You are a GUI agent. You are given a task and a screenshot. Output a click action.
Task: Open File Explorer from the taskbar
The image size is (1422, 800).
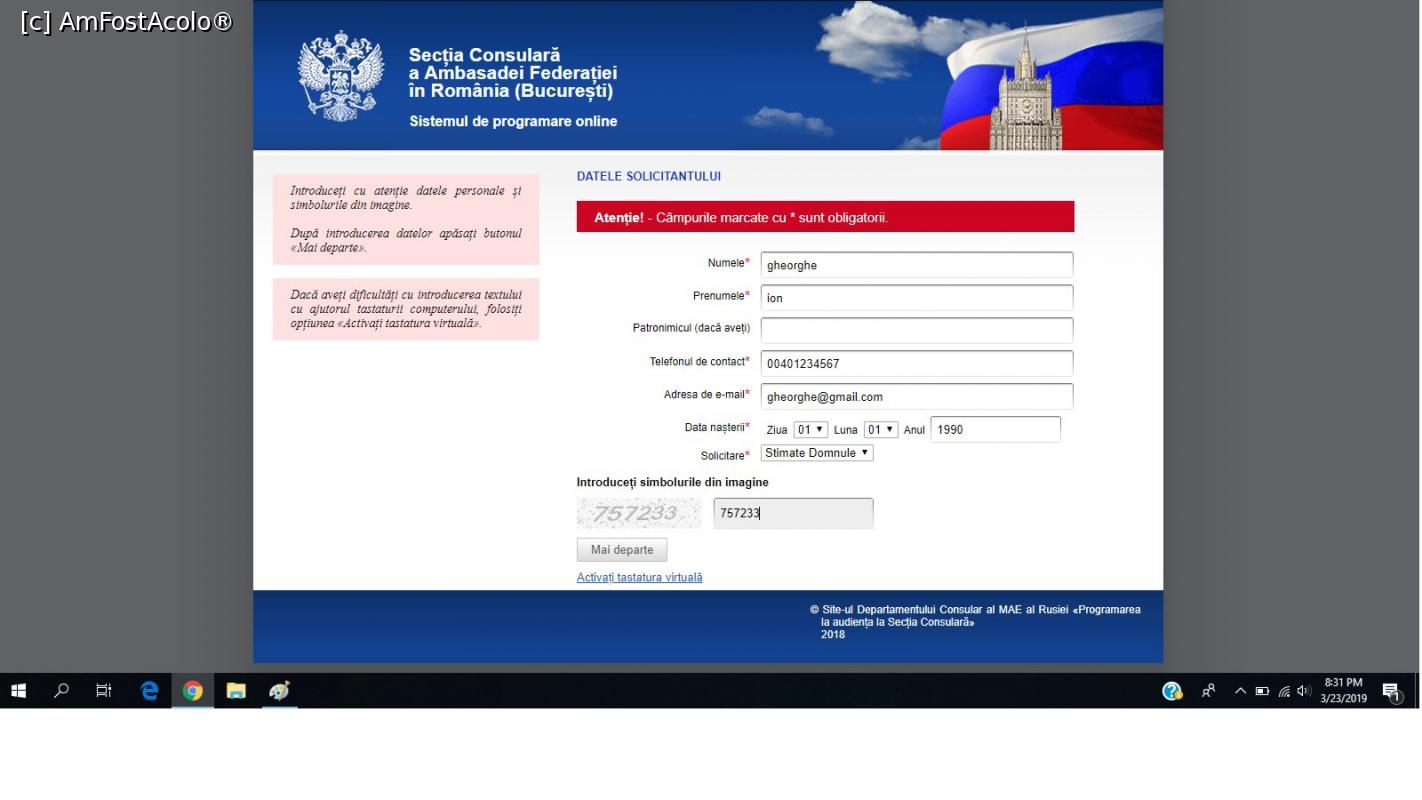(x=236, y=691)
